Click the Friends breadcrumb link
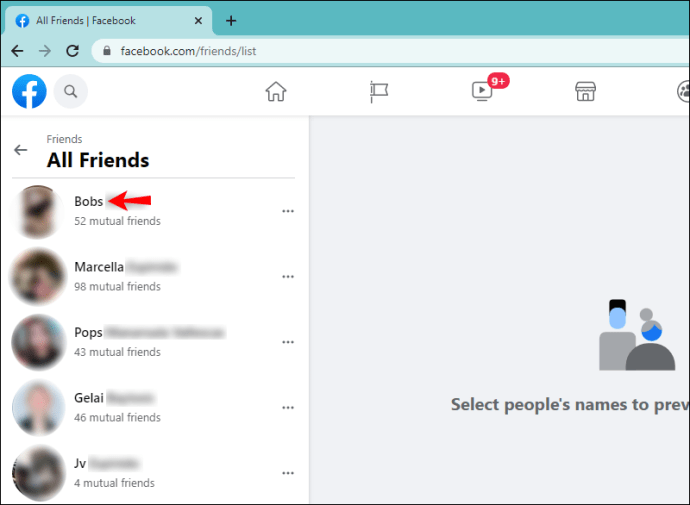Screen dimensions: 690x505 coord(64,139)
